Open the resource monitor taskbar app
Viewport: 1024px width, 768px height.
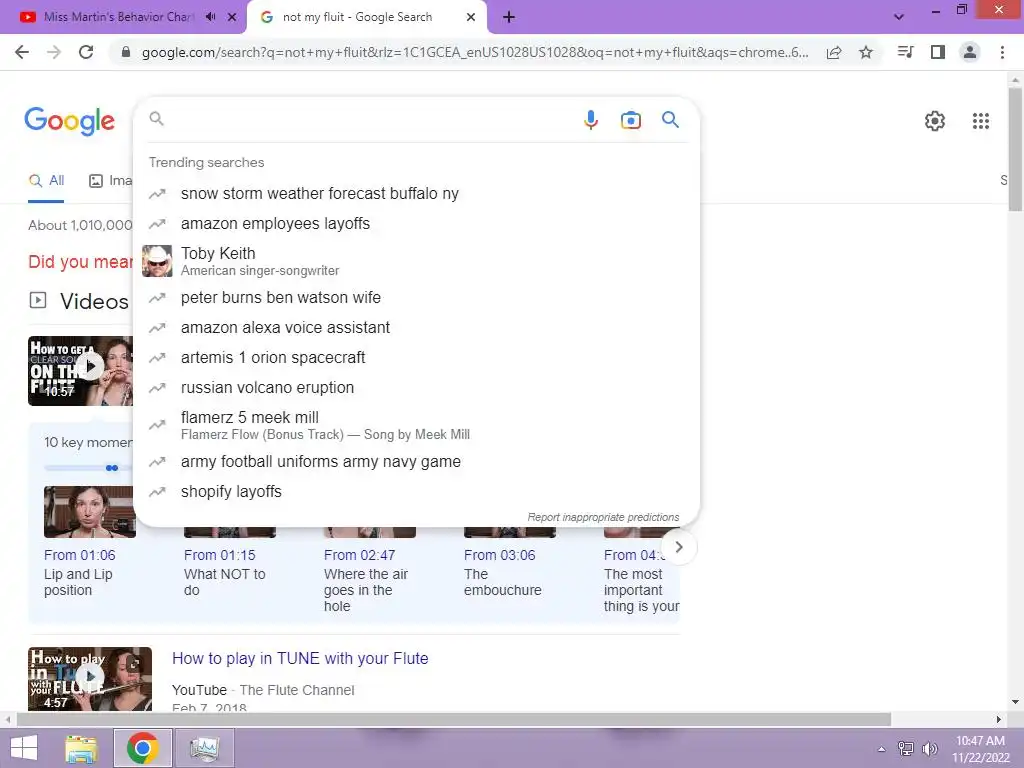click(x=204, y=748)
